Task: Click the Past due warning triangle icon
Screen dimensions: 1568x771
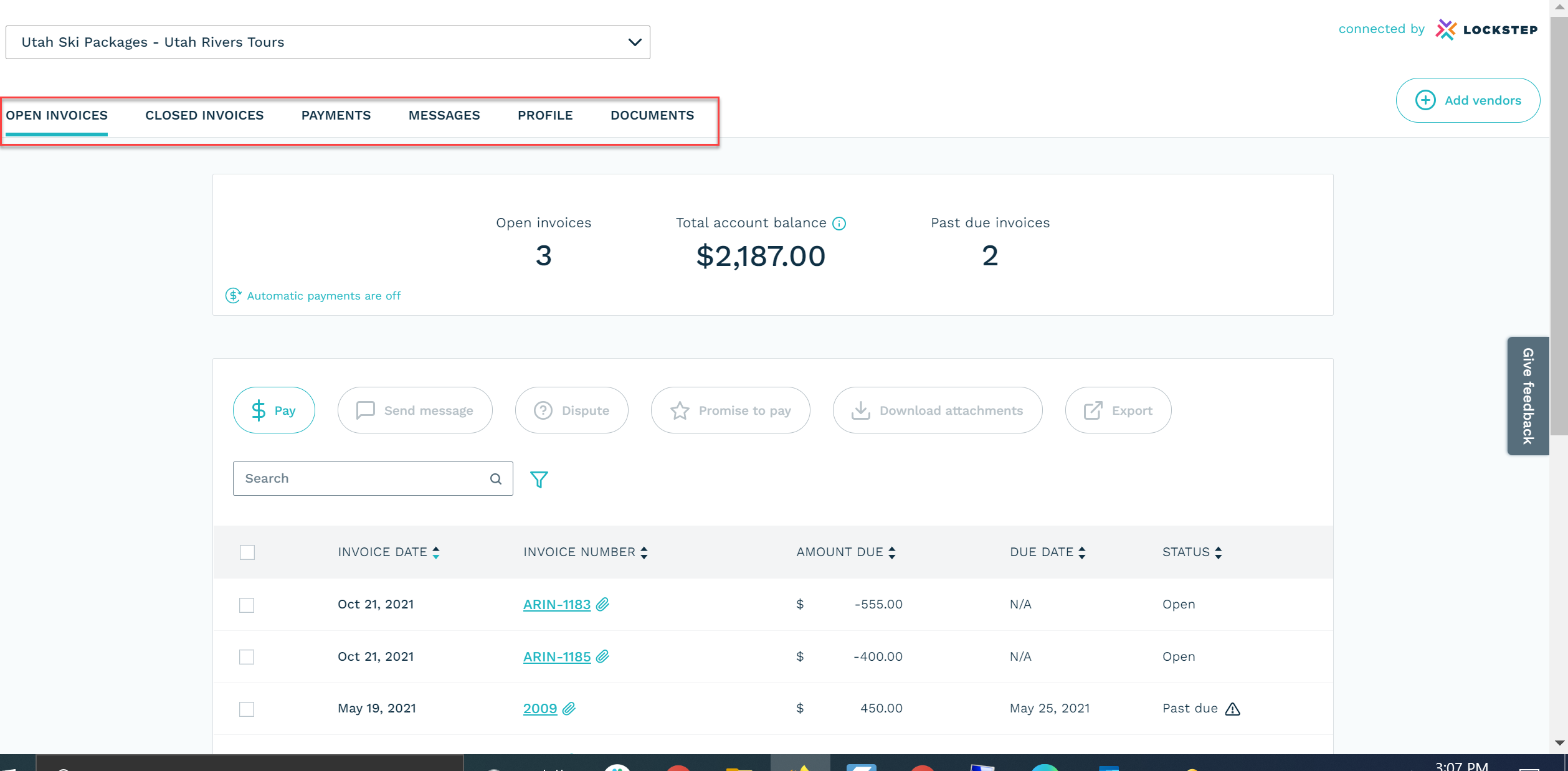Action: (1233, 709)
